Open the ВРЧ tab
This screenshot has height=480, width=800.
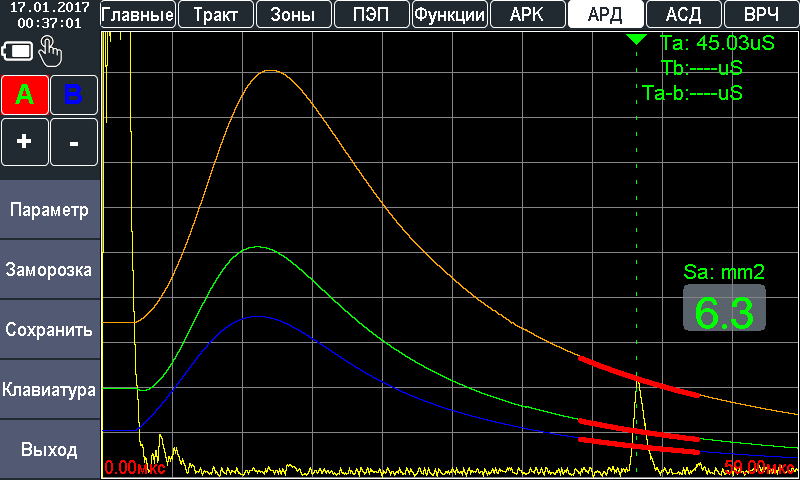click(761, 14)
